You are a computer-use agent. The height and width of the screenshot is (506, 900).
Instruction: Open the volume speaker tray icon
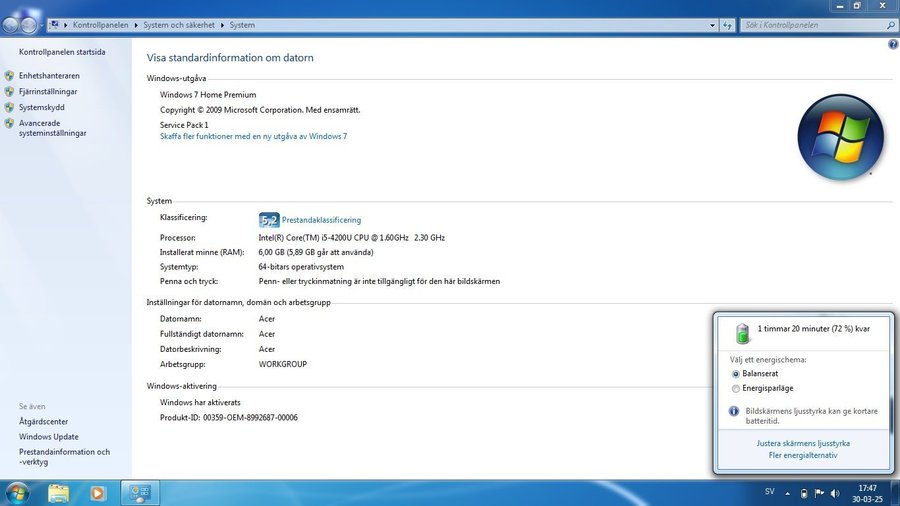836,492
